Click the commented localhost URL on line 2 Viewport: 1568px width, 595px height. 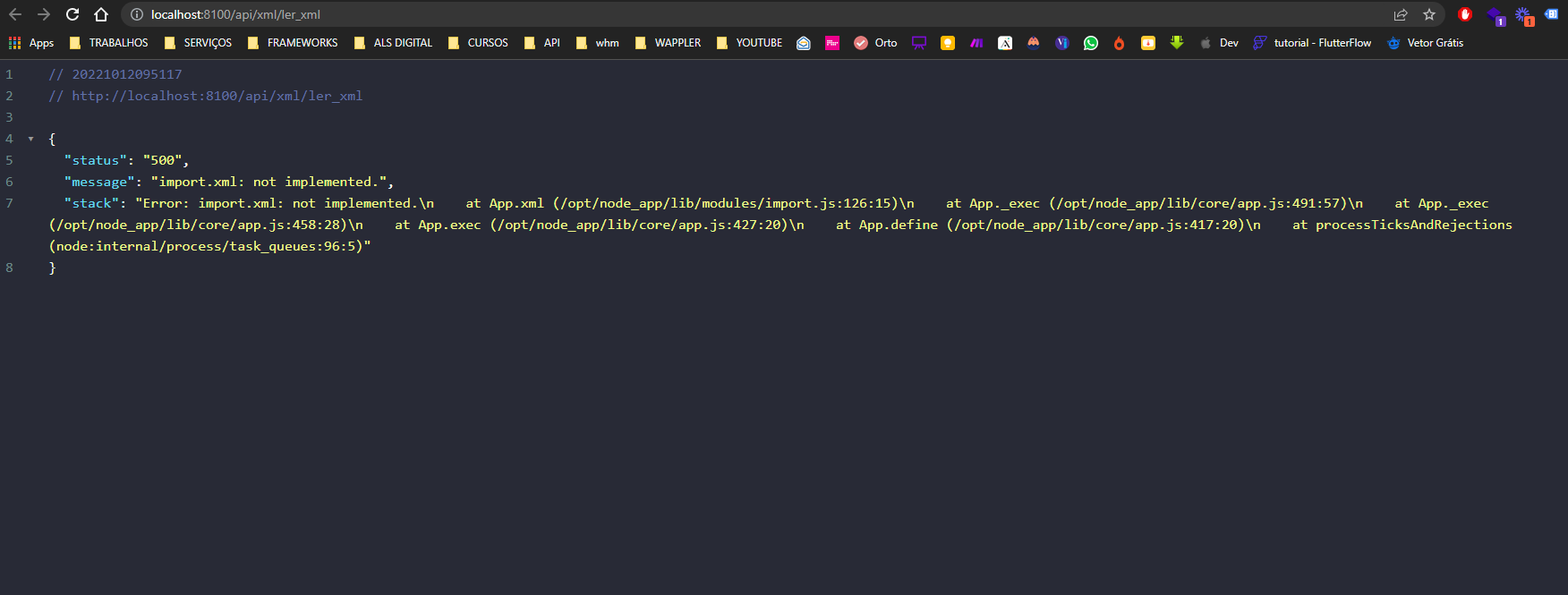(217, 96)
